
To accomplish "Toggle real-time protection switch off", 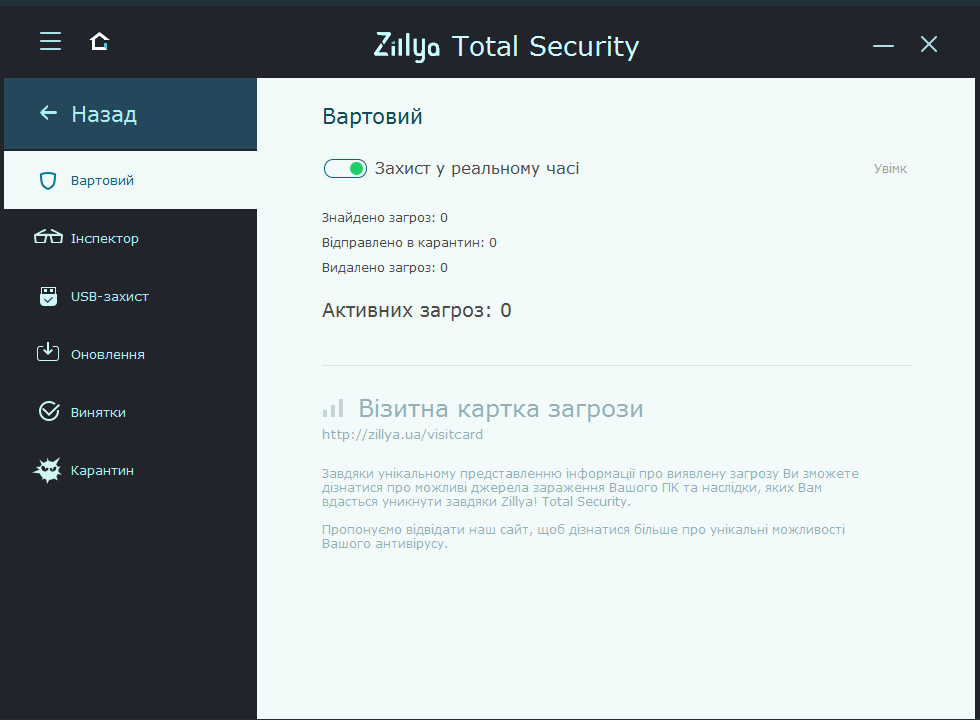I will (x=345, y=168).
